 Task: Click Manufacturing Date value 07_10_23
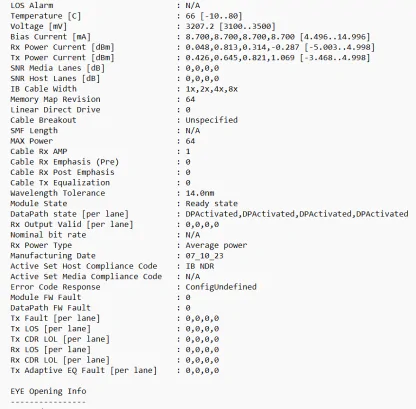click(204, 256)
